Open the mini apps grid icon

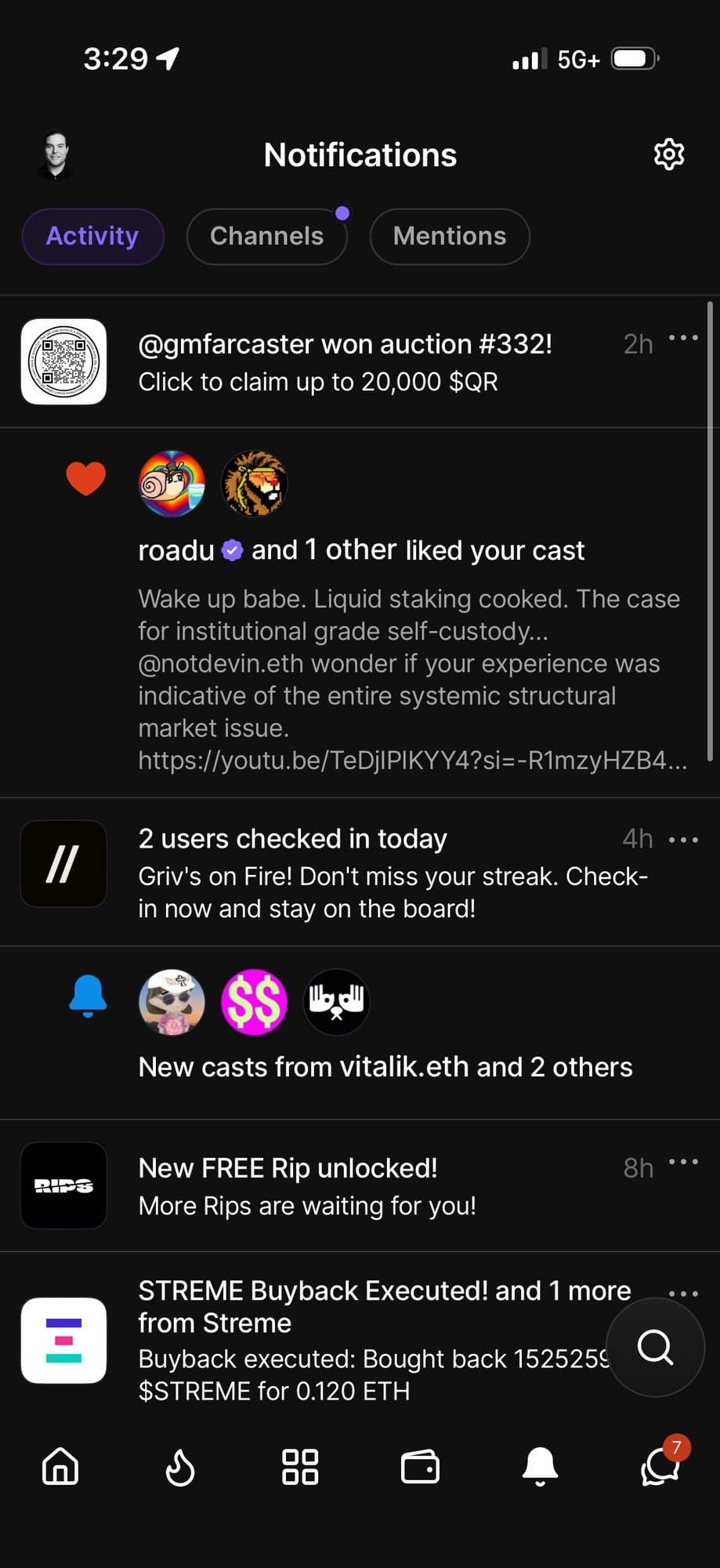pos(302,1468)
